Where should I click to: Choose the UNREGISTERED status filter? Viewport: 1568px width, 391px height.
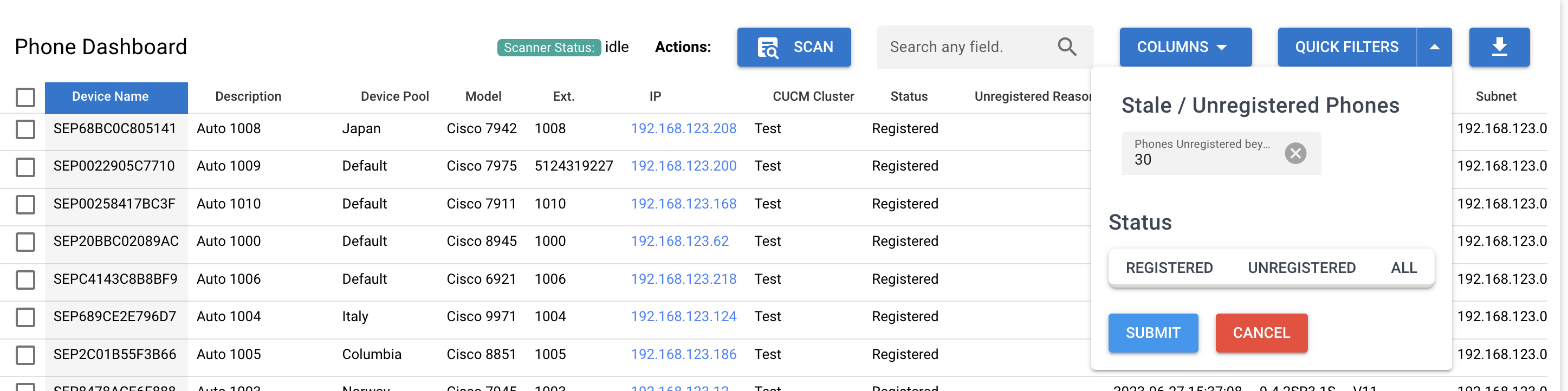[x=1301, y=268]
